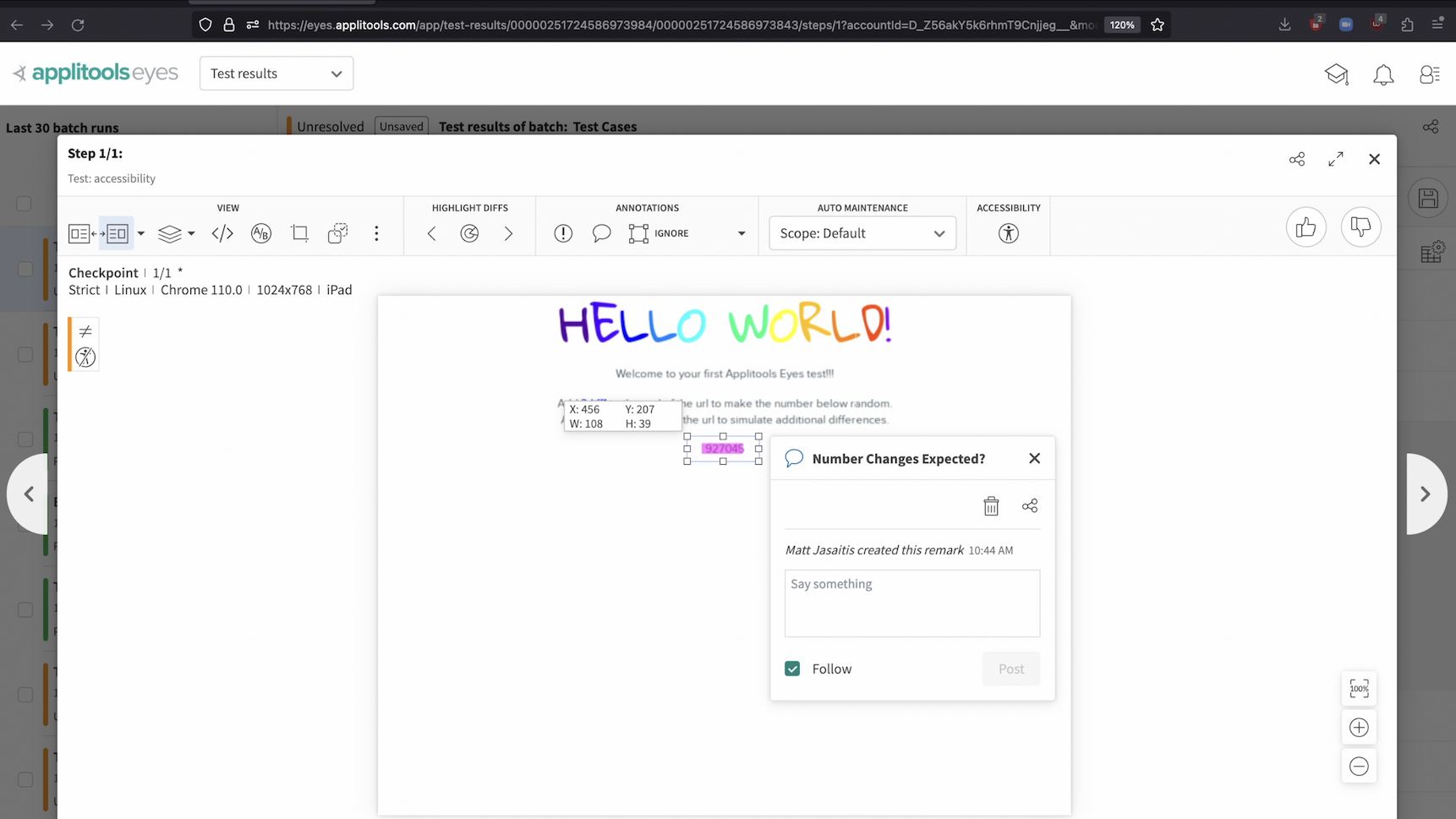Open the Accessibility figure icon
Image resolution: width=1456 pixels, height=819 pixels.
pyautogui.click(x=1009, y=233)
